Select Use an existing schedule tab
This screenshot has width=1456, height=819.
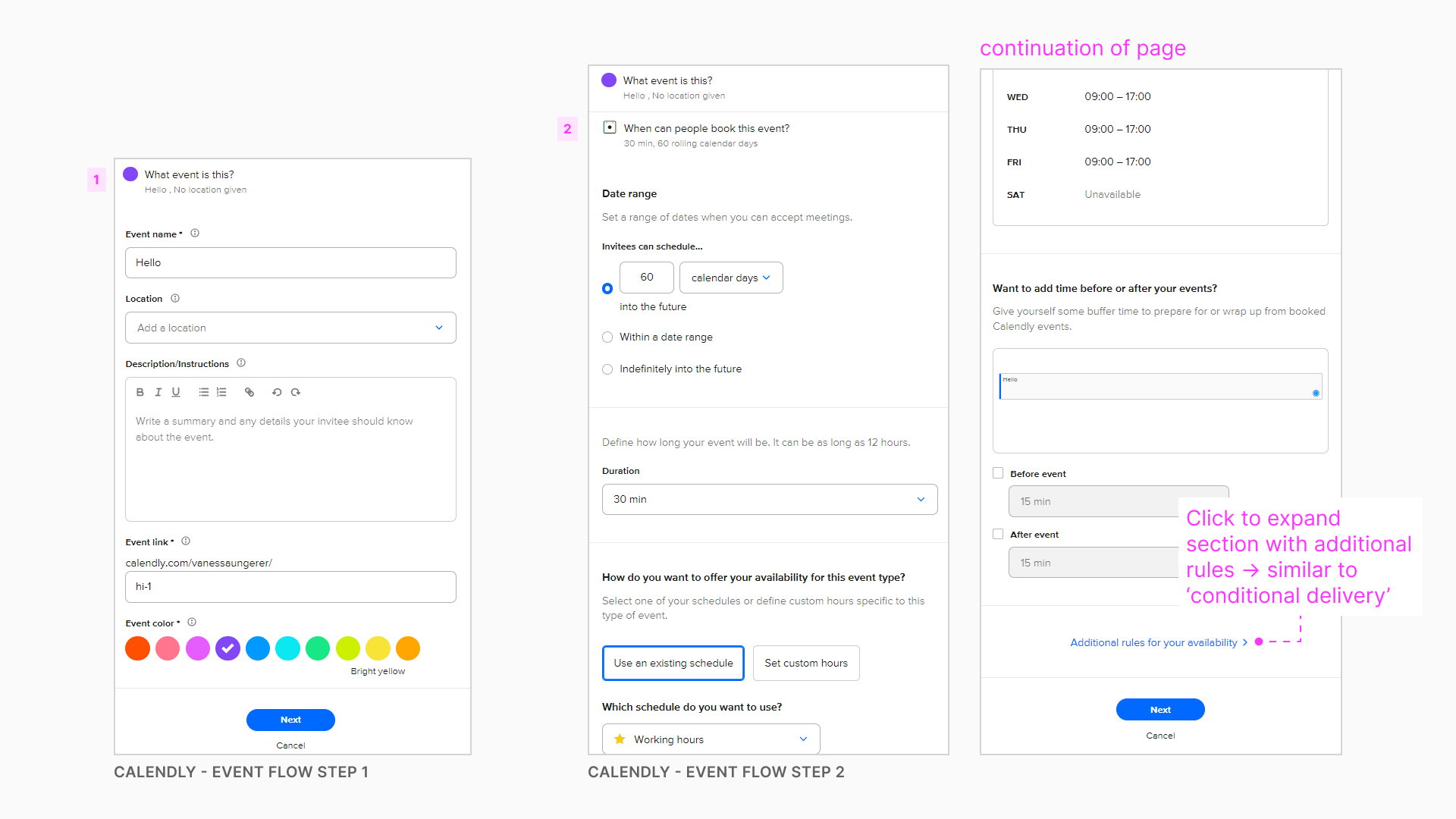pyautogui.click(x=673, y=663)
